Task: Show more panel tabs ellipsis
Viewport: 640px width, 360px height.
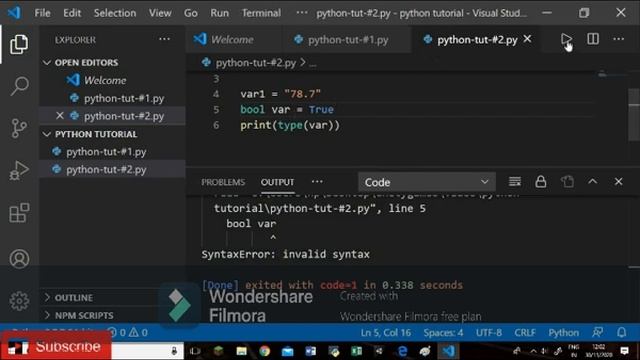Action: tap(317, 182)
